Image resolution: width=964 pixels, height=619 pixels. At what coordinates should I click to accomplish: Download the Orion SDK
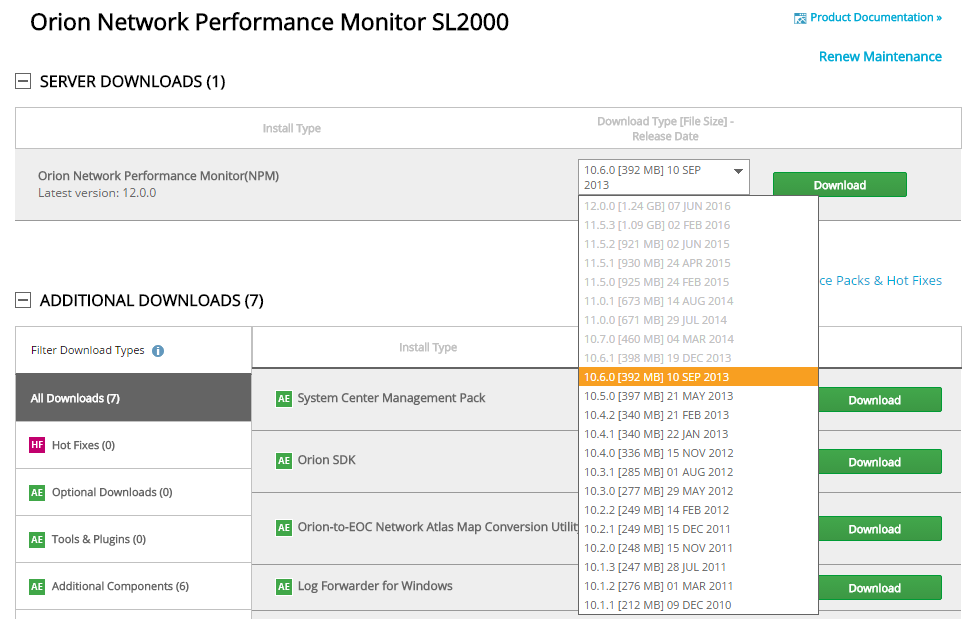click(874, 462)
